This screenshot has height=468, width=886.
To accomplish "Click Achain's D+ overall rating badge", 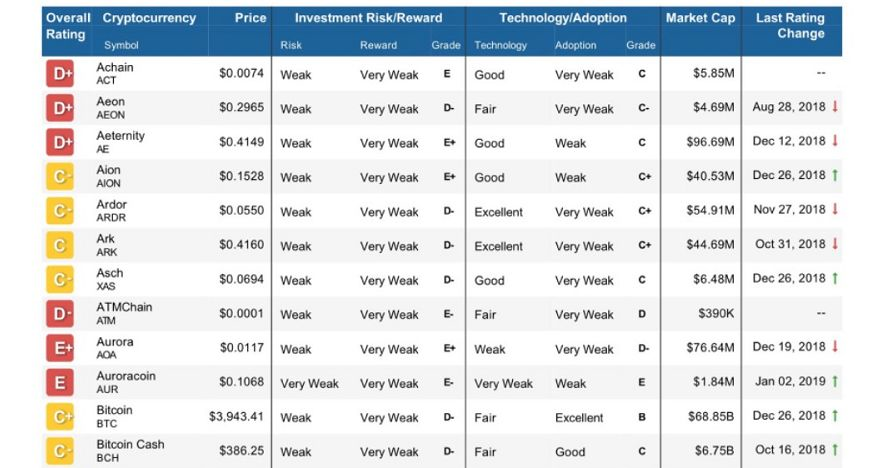I will tap(60, 74).
